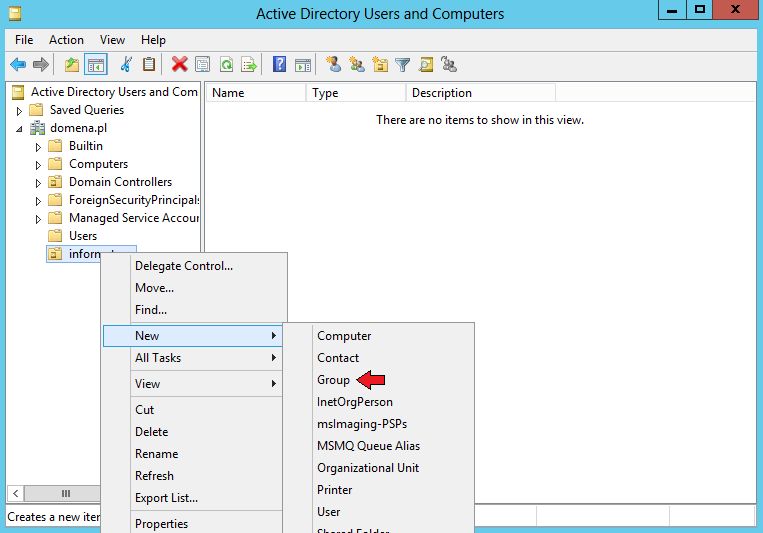The image size is (763, 533).
Task: Click the application icon in title bar
Action: click(x=15, y=13)
